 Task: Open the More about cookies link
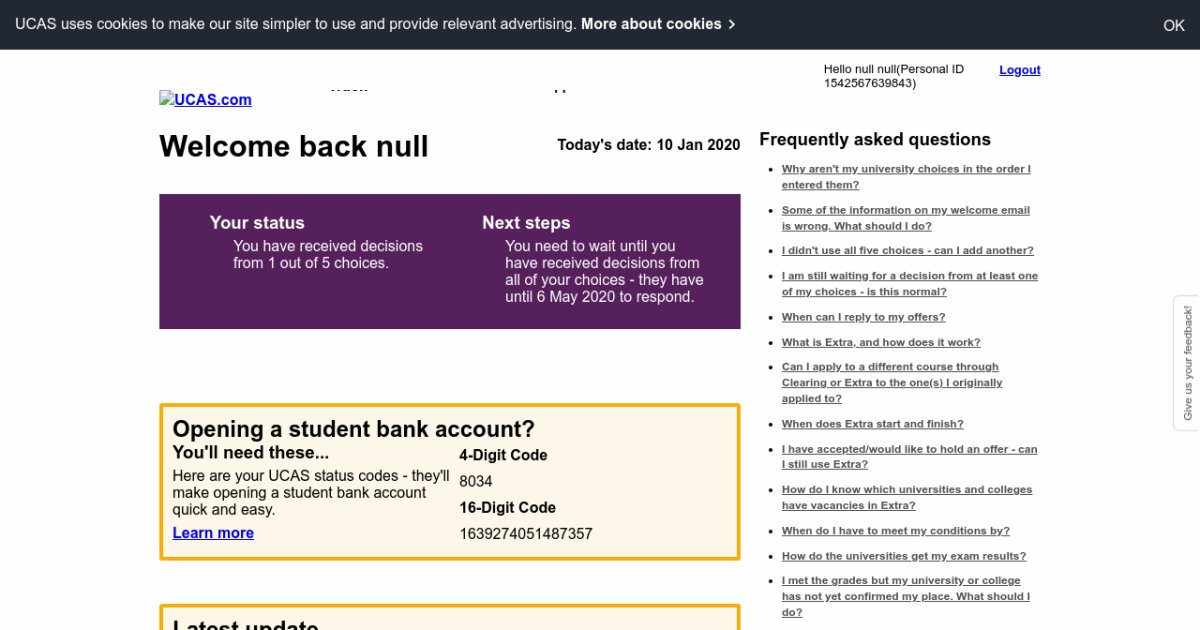coord(657,24)
